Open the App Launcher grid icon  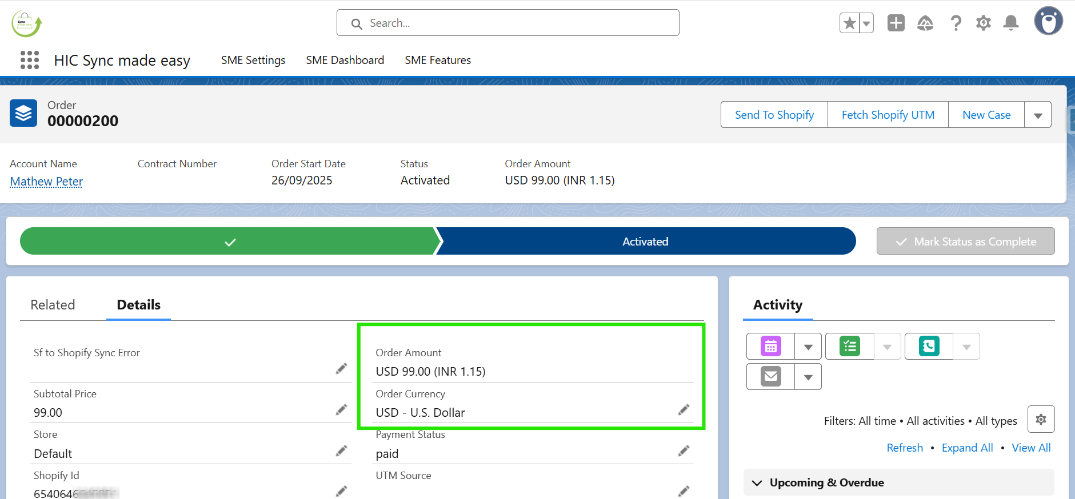coord(29,60)
